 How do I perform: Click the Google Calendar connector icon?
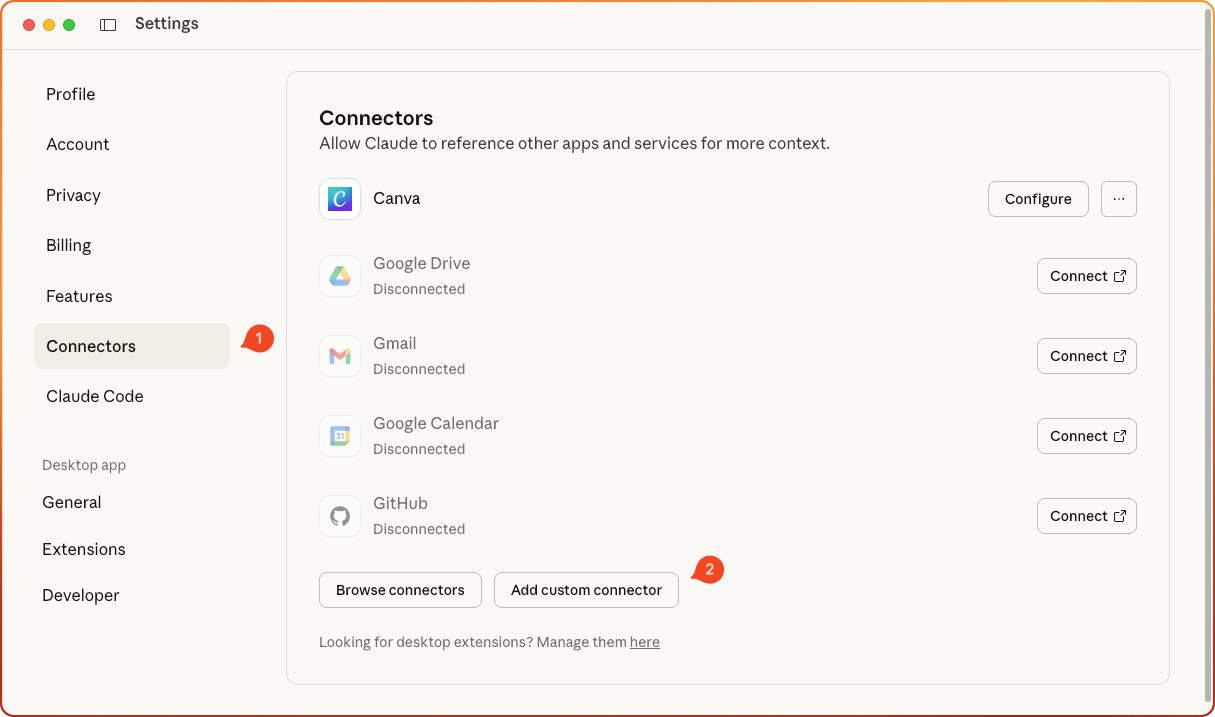point(340,436)
